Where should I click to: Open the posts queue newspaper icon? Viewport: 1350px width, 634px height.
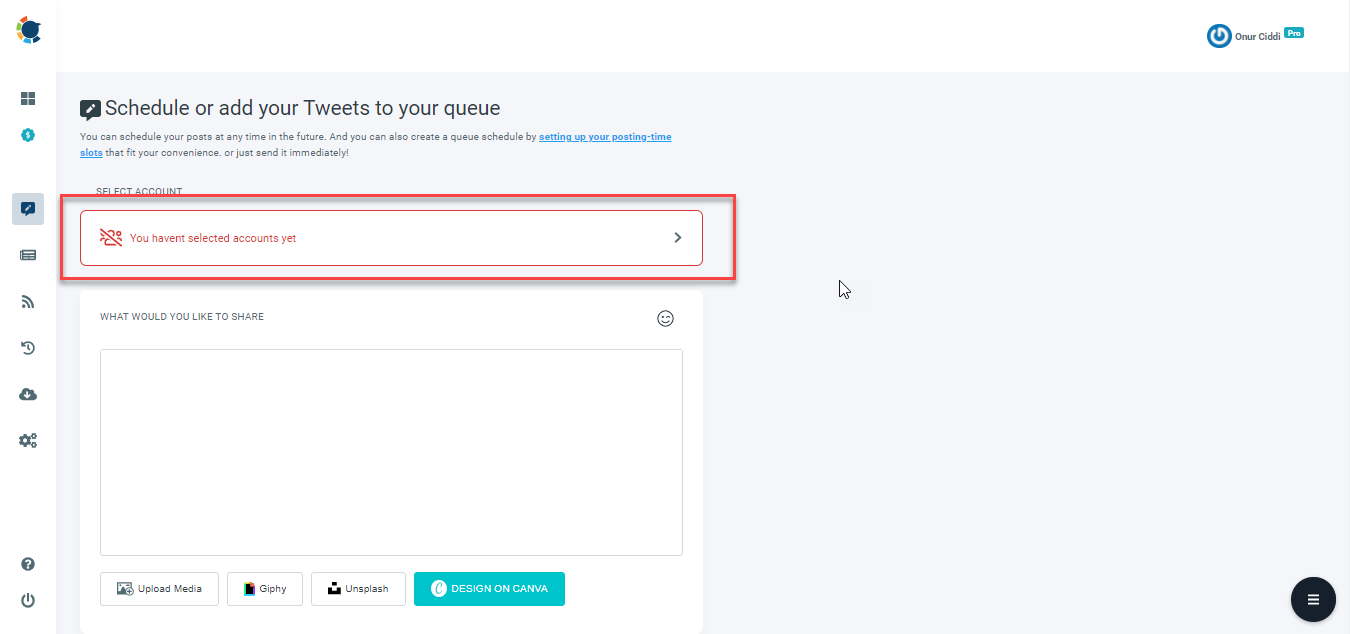point(28,255)
